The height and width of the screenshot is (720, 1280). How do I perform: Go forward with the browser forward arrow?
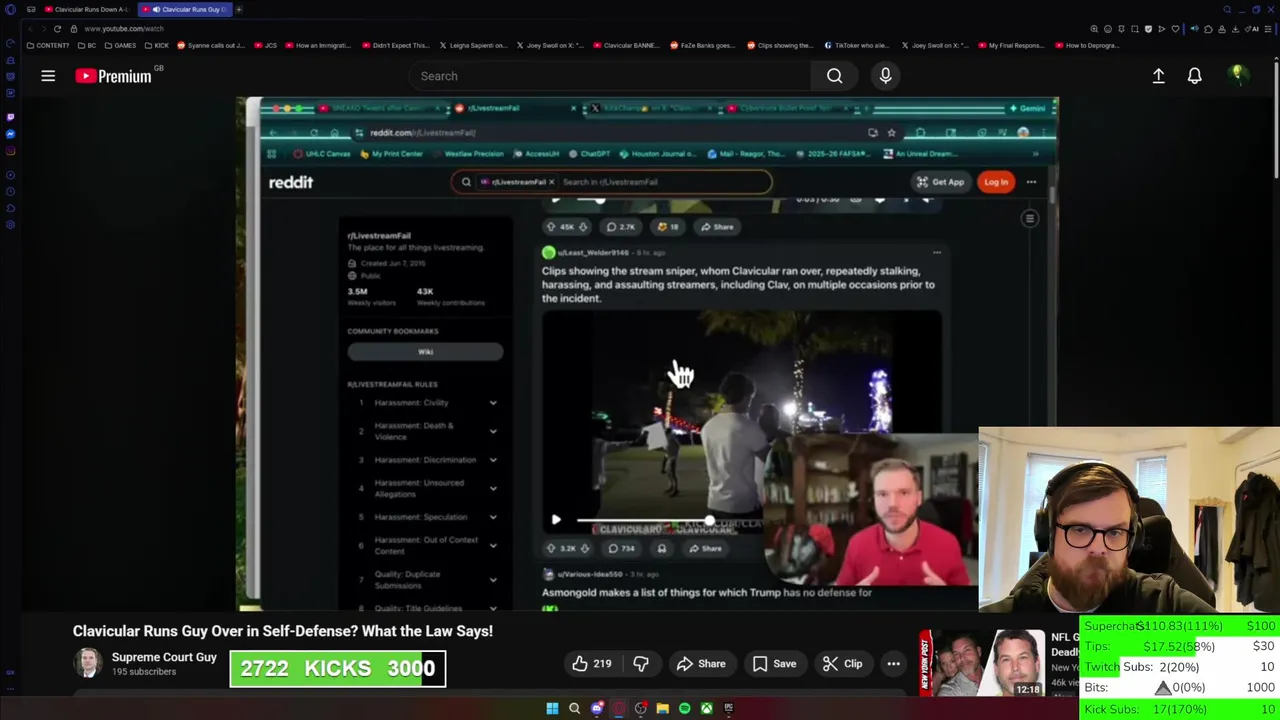(43, 29)
